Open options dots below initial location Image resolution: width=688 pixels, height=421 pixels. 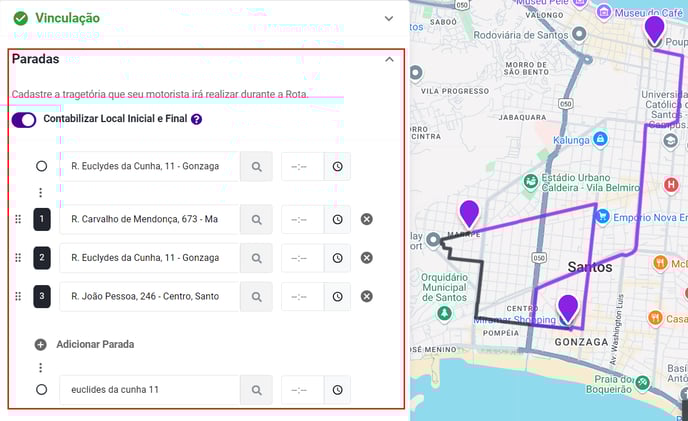41,192
